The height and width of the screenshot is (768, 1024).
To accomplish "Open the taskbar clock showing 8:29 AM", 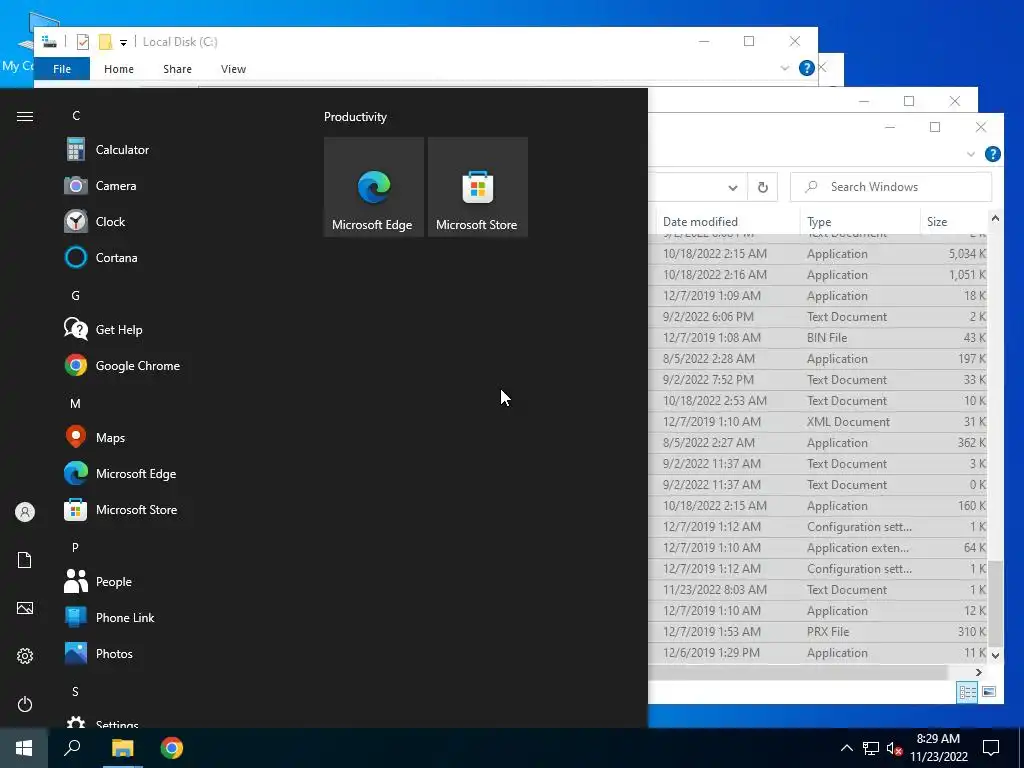I will point(938,748).
